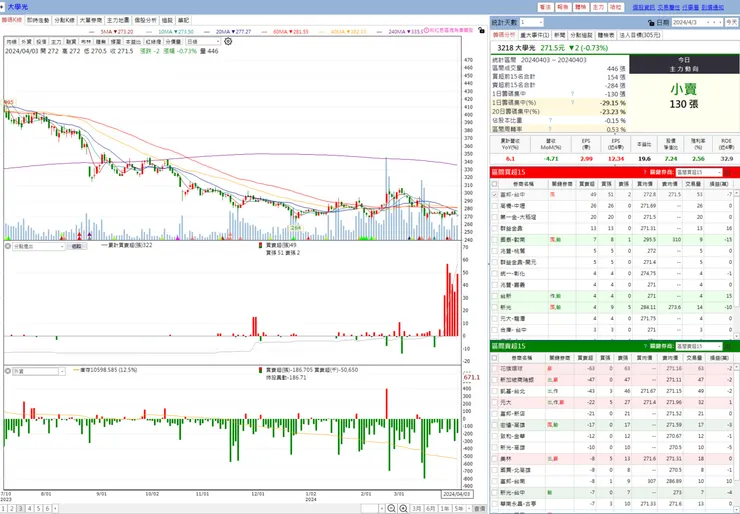Open the 個股資訊 link
Screen dimensions: 740x514
[643, 8]
